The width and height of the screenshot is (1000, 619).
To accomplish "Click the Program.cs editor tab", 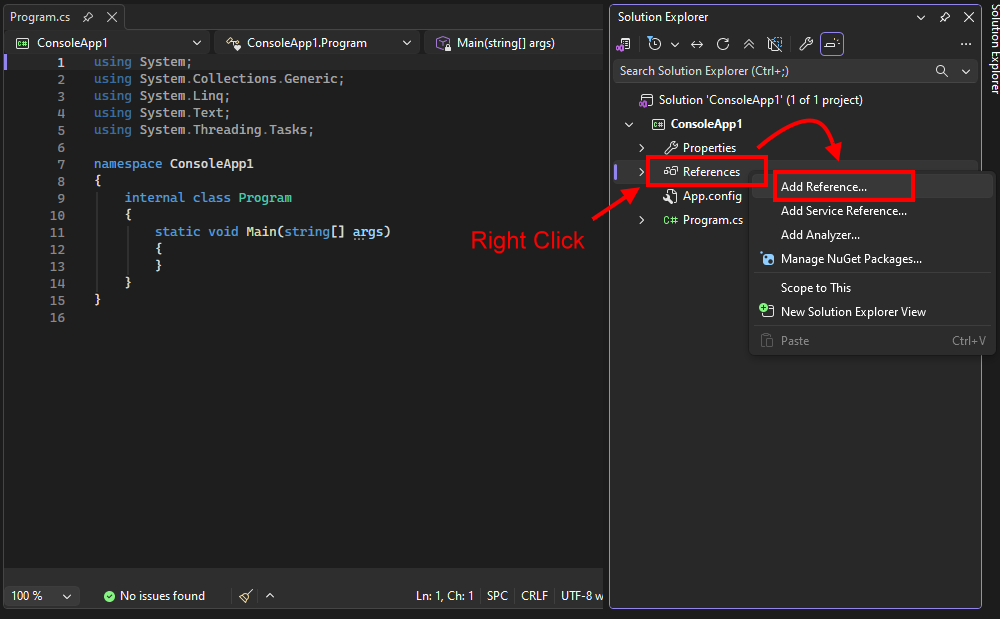I will coord(40,17).
